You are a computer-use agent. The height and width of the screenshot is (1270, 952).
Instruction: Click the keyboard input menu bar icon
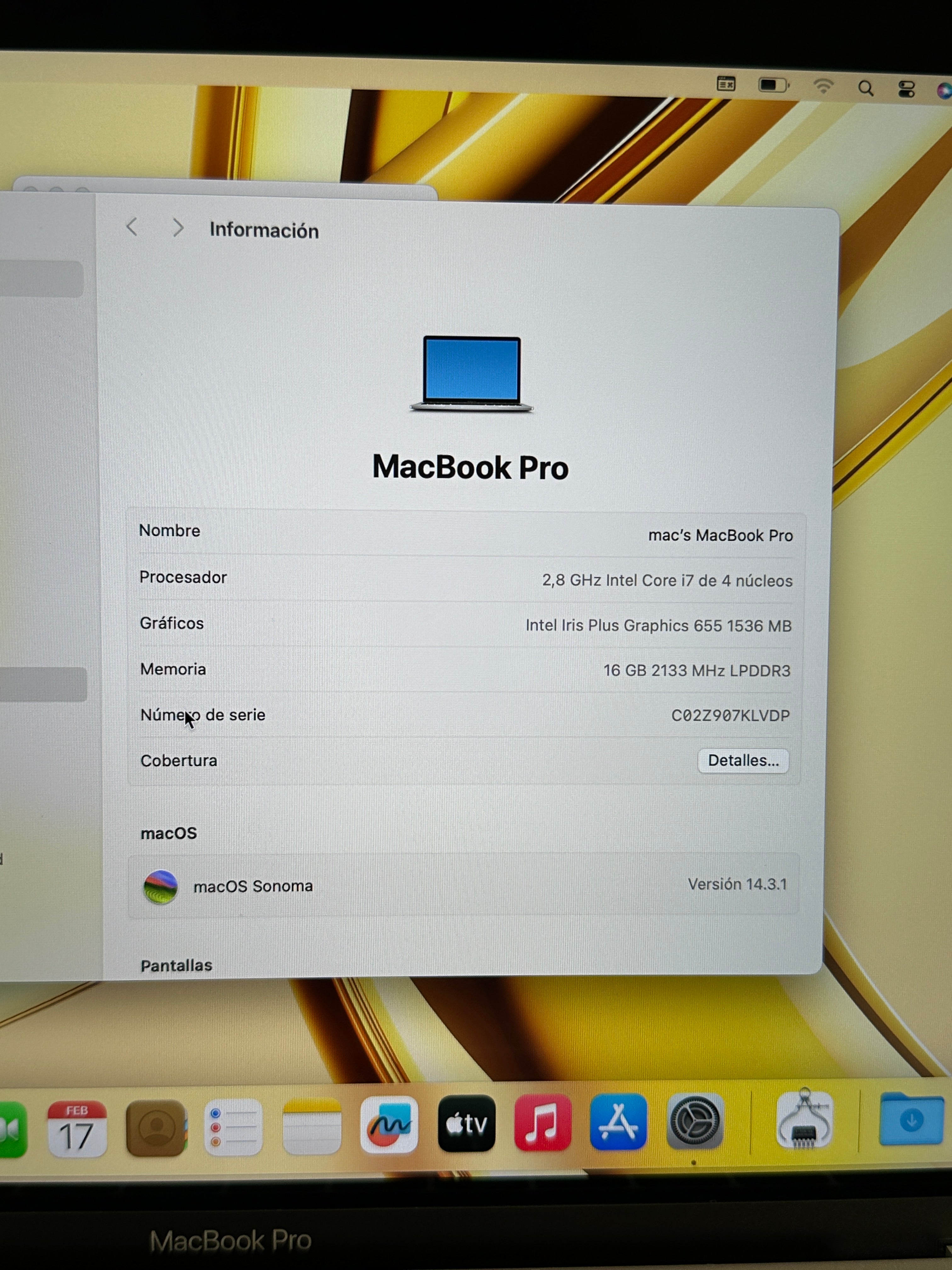726,84
